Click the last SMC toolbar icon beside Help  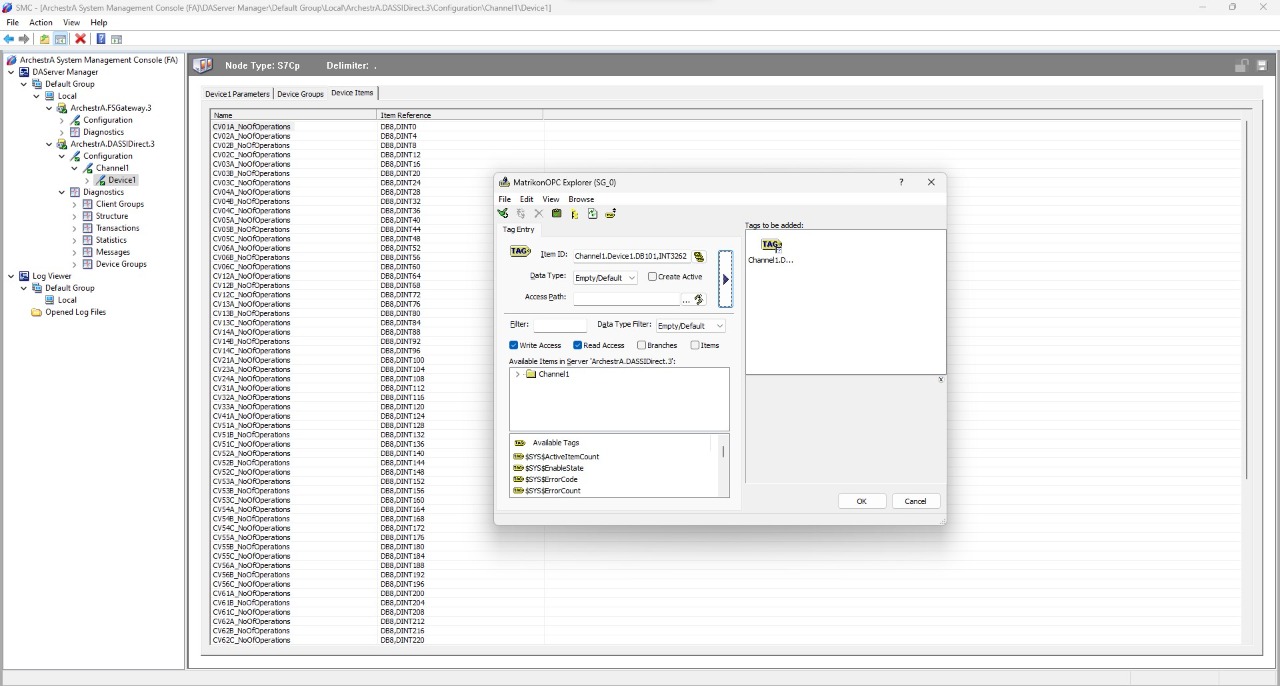[x=116, y=39]
